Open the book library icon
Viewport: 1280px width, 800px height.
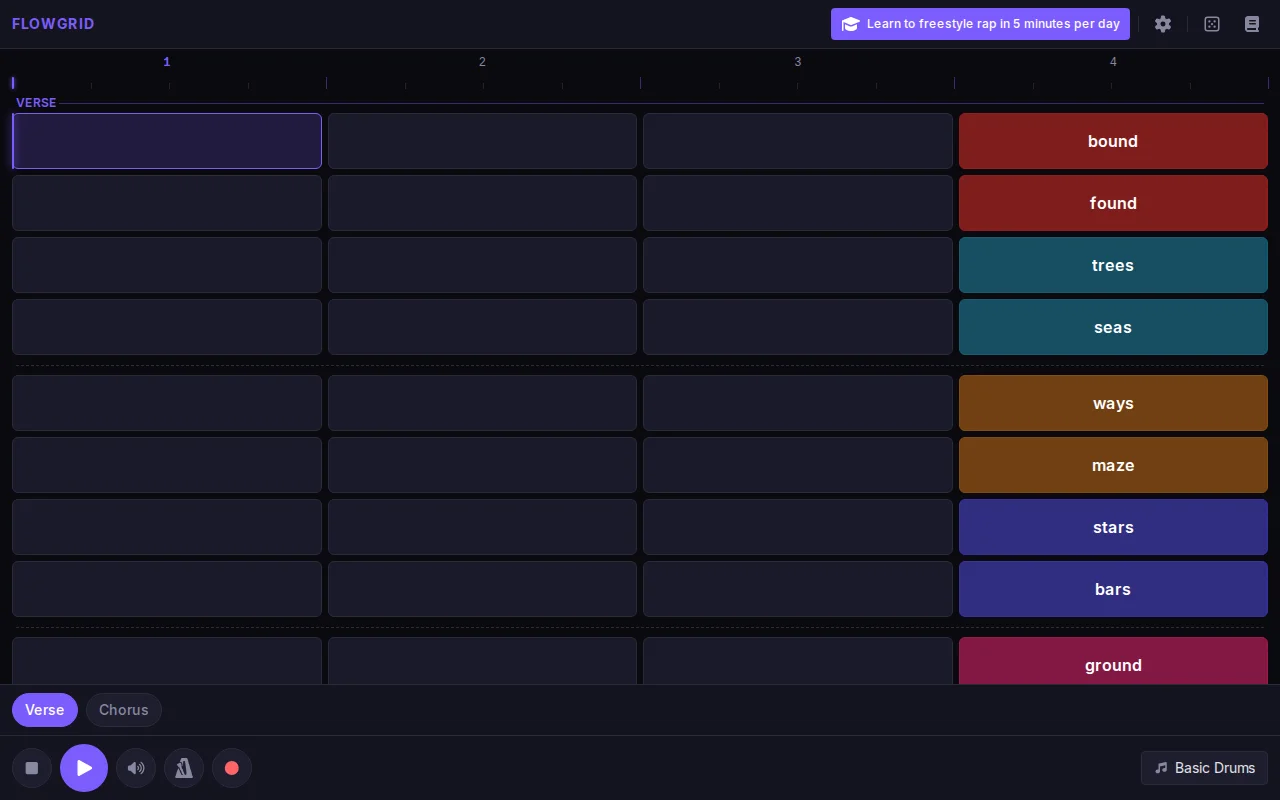tap(1251, 24)
